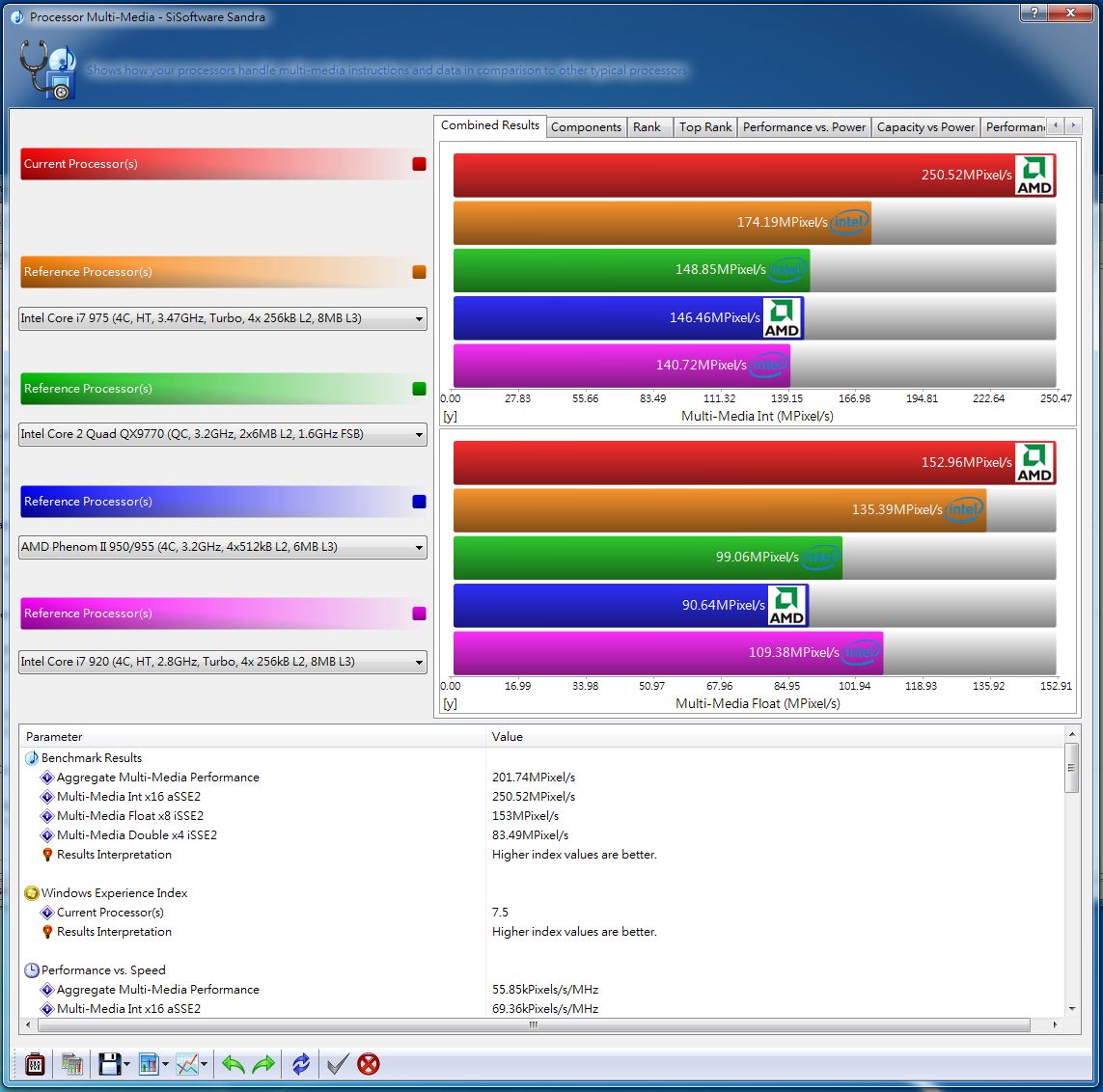Image resolution: width=1103 pixels, height=1092 pixels.
Task: Open the Intel Core i7 920 dropdown
Action: coord(419,662)
